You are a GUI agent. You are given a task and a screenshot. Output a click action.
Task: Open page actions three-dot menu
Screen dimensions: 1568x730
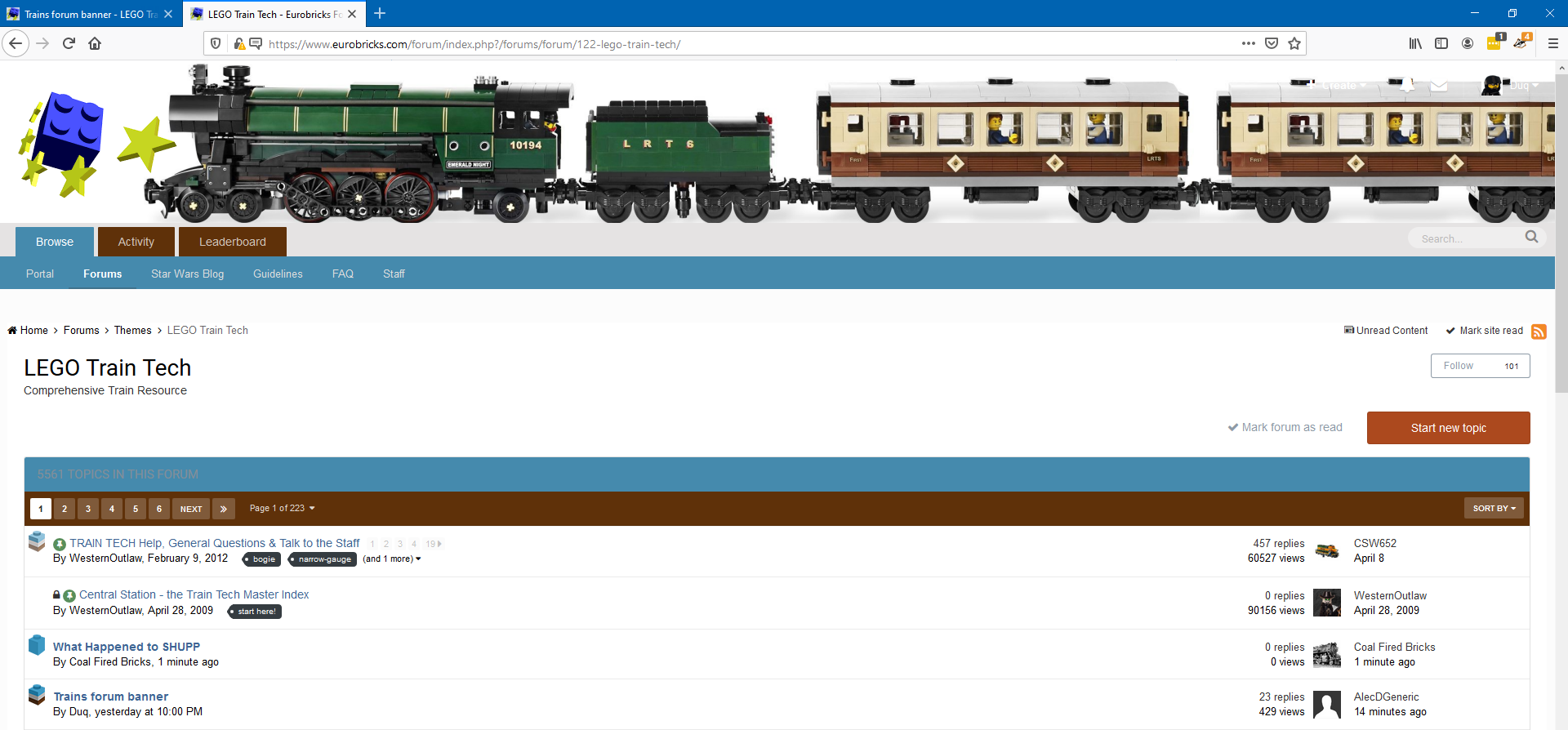[x=1248, y=43]
